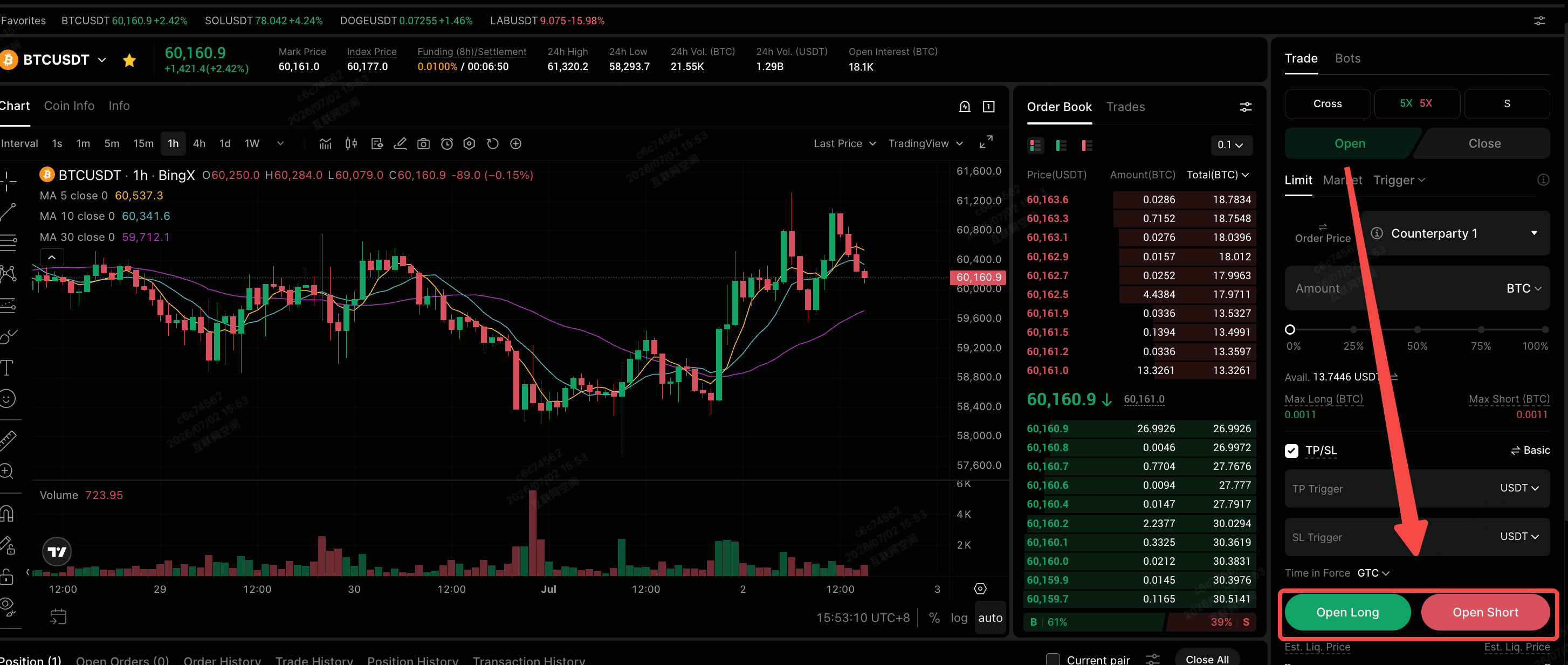This screenshot has height=665, width=1568.
Task: Select the brush drawing tool
Action: click(x=9, y=336)
